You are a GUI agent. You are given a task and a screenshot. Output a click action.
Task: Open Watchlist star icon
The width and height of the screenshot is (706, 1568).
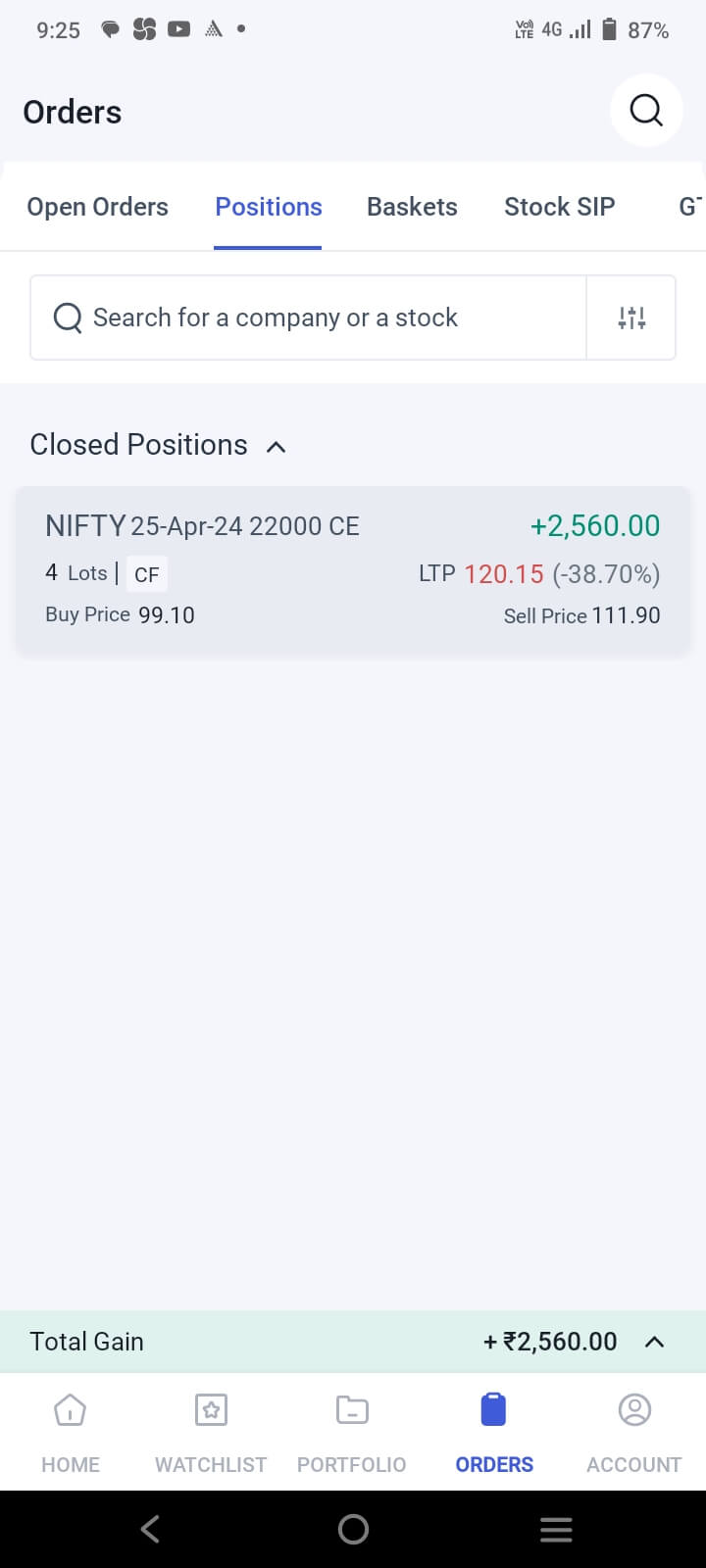[x=211, y=1411]
